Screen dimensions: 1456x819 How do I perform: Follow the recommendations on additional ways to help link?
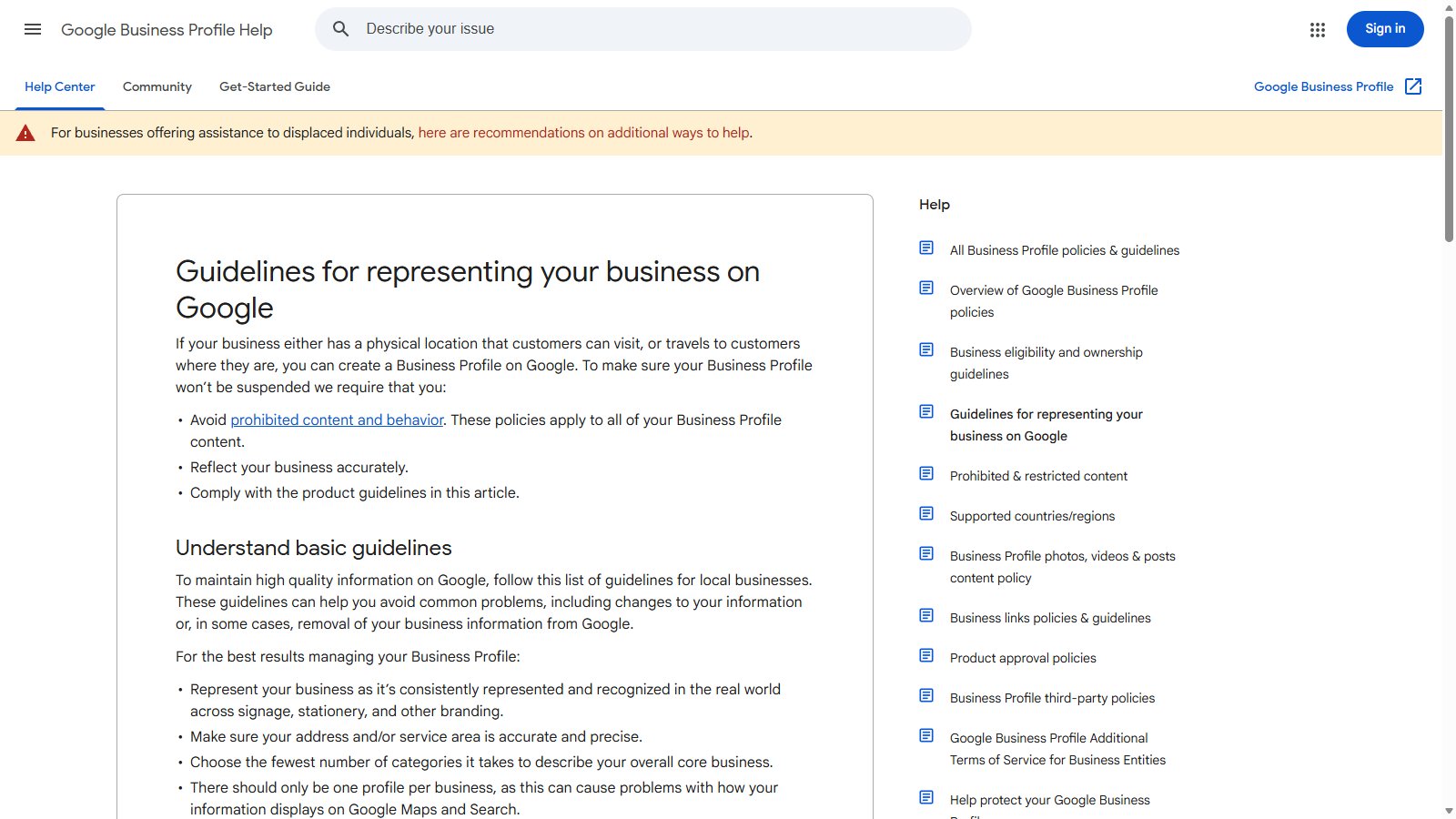[584, 133]
